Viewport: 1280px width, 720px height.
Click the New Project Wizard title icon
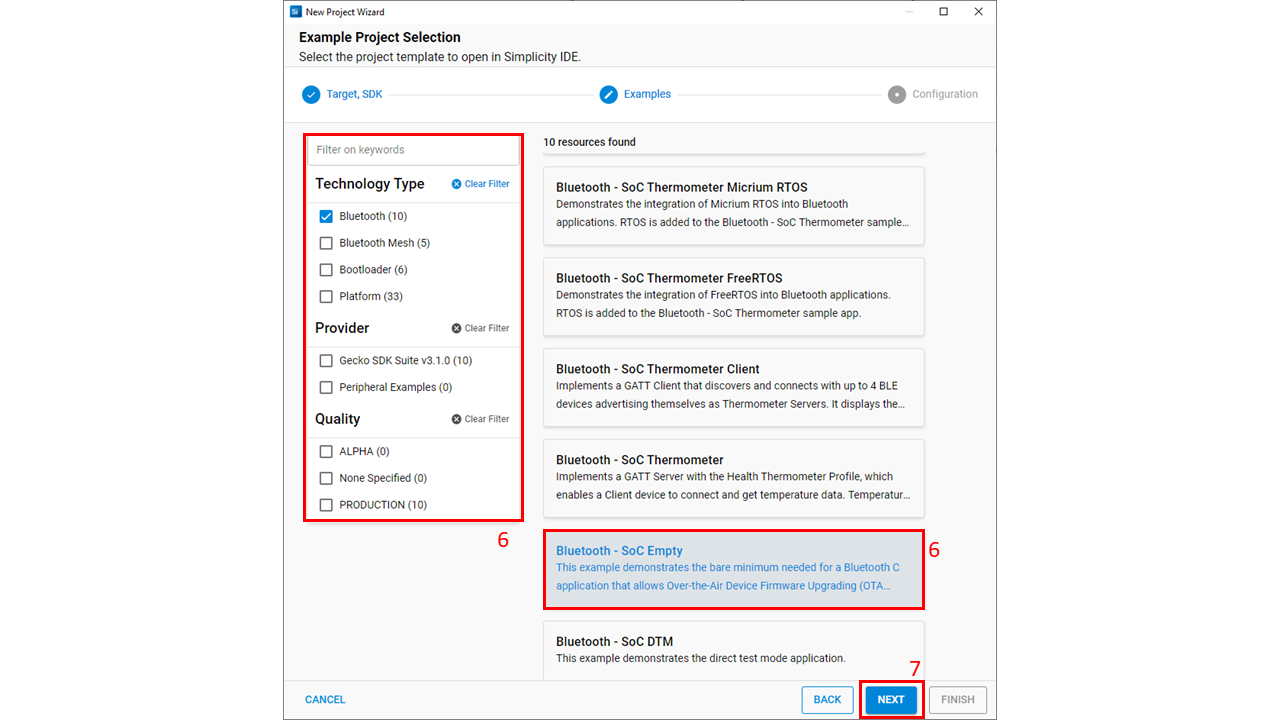pyautogui.click(x=295, y=12)
